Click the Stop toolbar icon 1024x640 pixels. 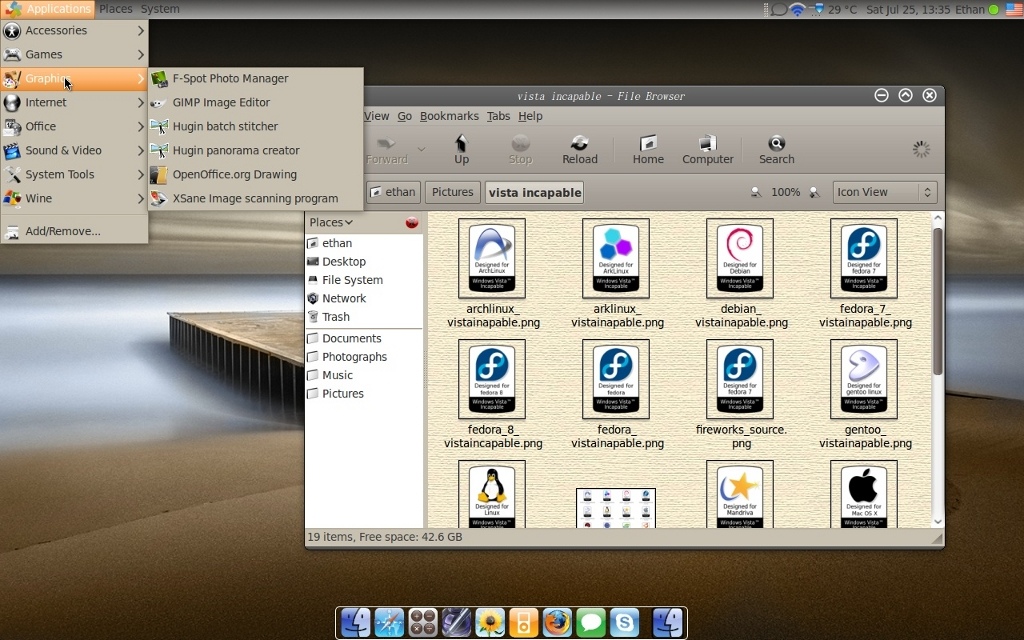click(520, 150)
